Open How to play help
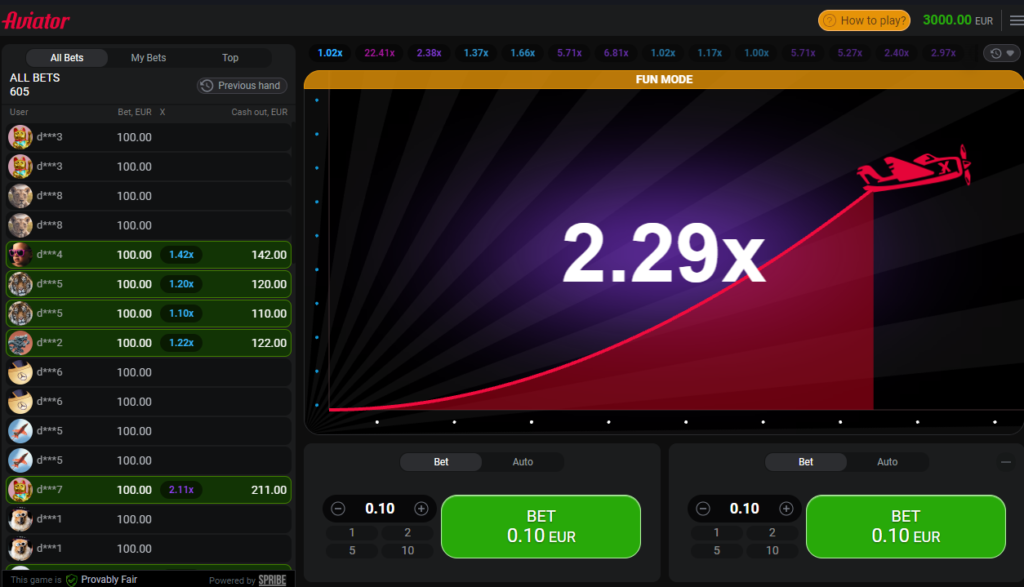The width and height of the screenshot is (1024, 587). tap(864, 20)
